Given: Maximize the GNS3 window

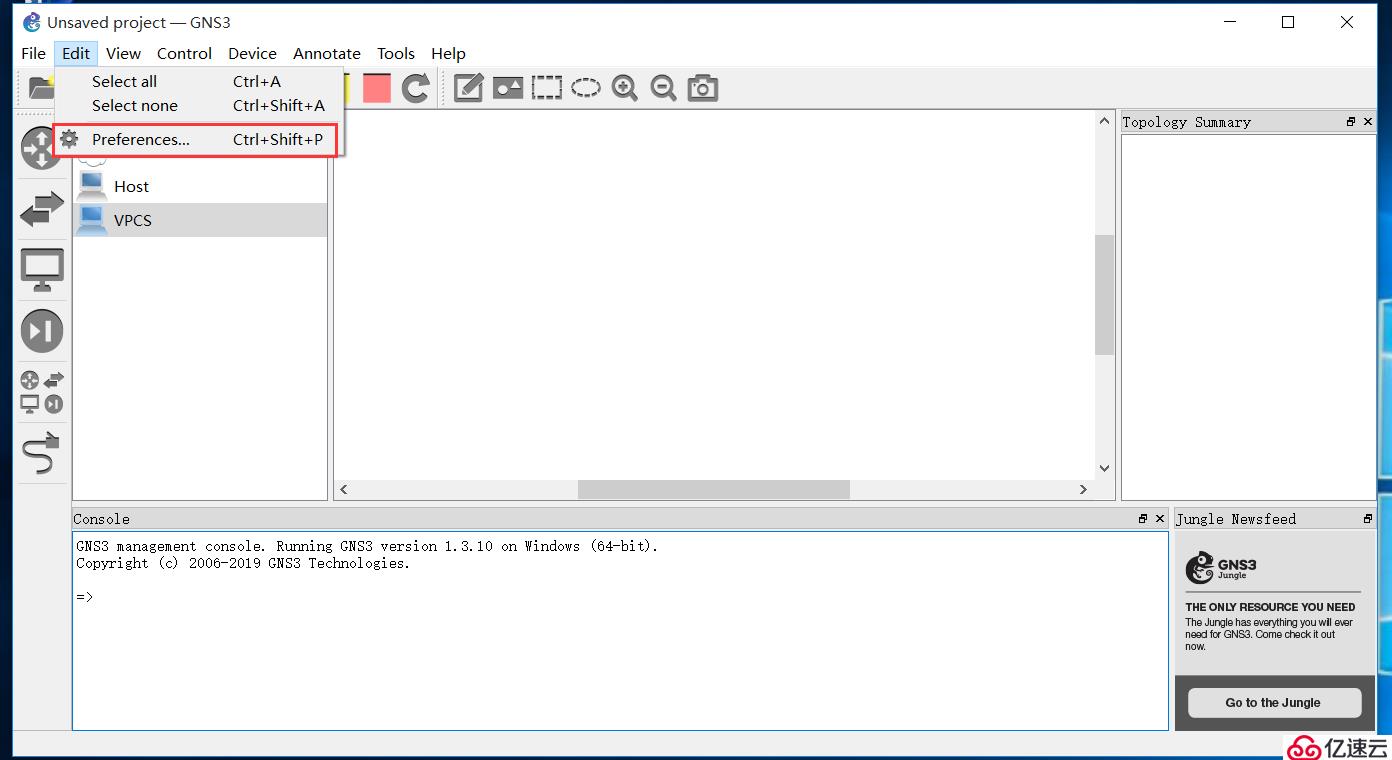Looking at the screenshot, I should pos(1288,22).
